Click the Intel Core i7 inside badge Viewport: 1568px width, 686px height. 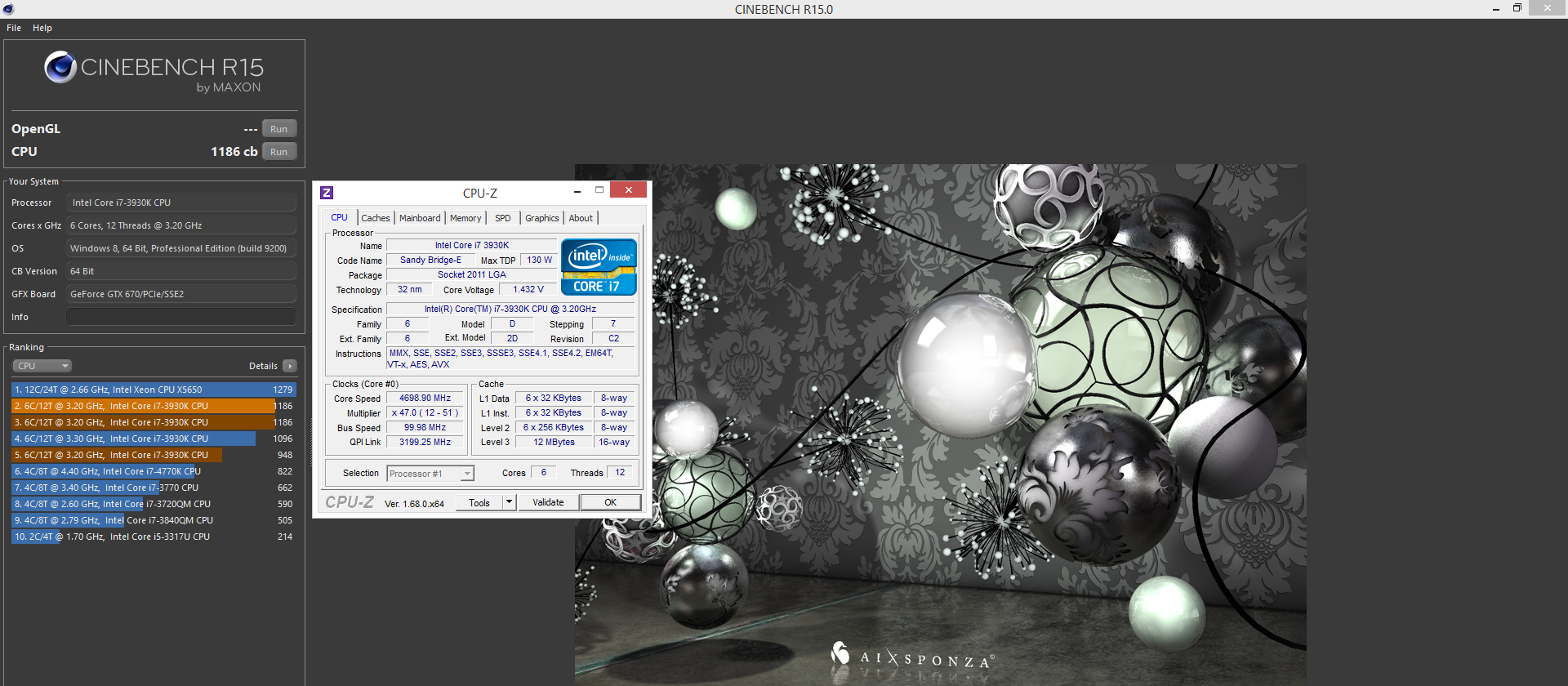click(599, 267)
